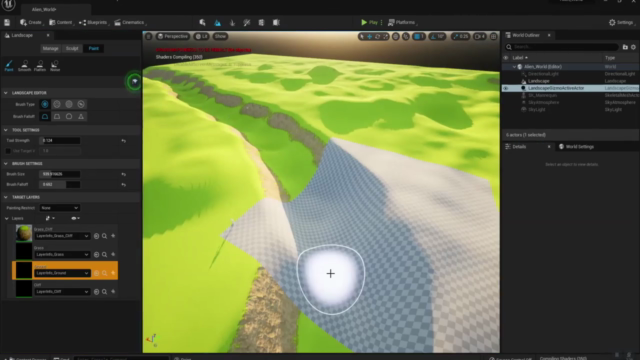Screen dimensions: 640x360
Task: Collapse the Landscape Editor section
Action: pyautogui.click(x=6, y=93)
